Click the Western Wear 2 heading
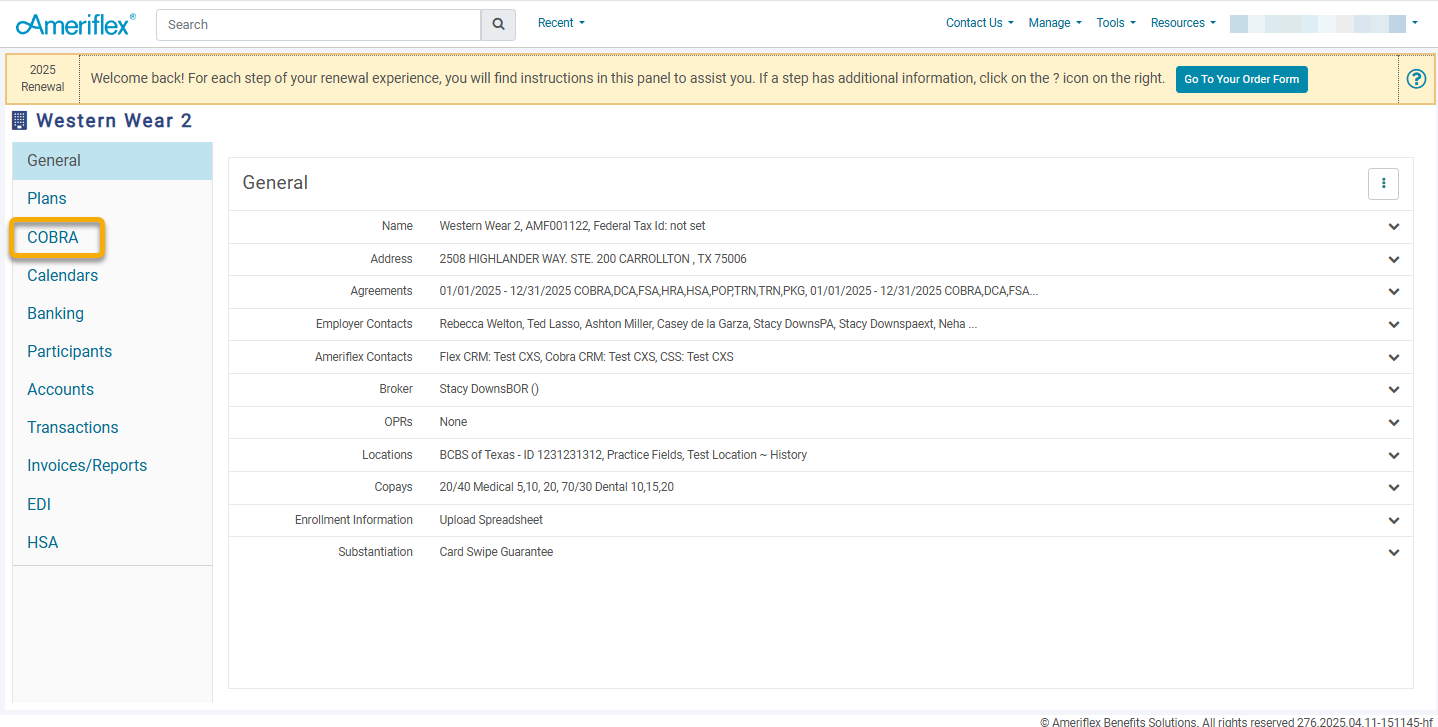Viewport: 1438px width, 727px height. (x=114, y=121)
